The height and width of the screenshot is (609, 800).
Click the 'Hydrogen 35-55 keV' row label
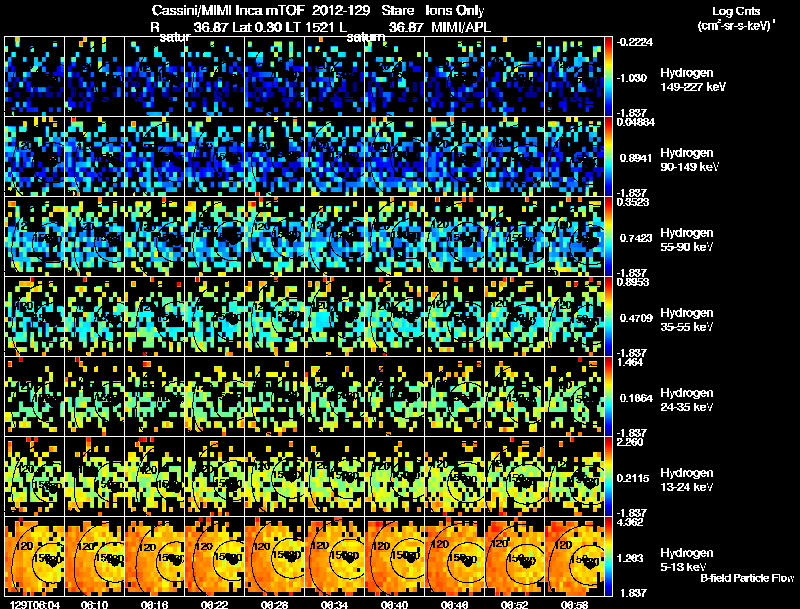687,320
